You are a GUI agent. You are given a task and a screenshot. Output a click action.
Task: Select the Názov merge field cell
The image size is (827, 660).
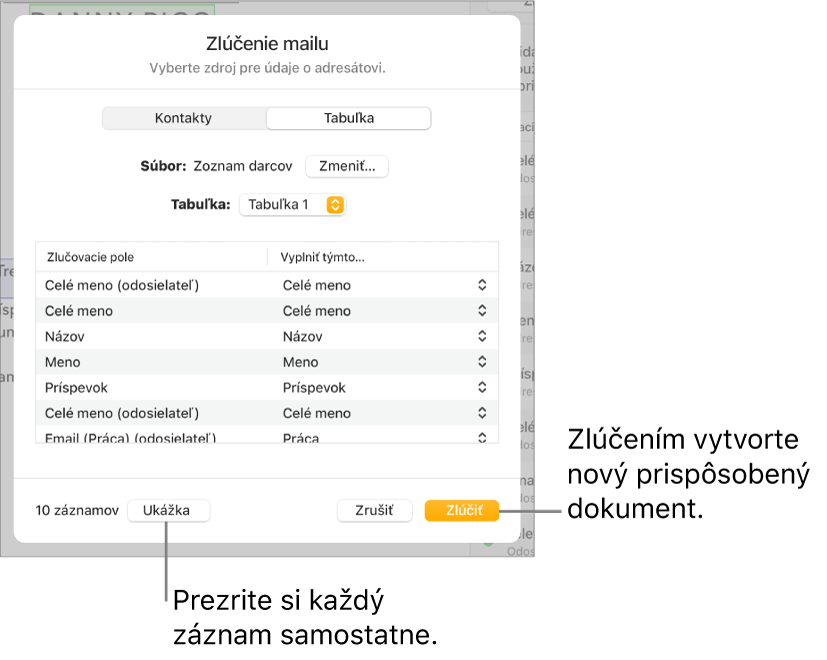[x=65, y=337]
